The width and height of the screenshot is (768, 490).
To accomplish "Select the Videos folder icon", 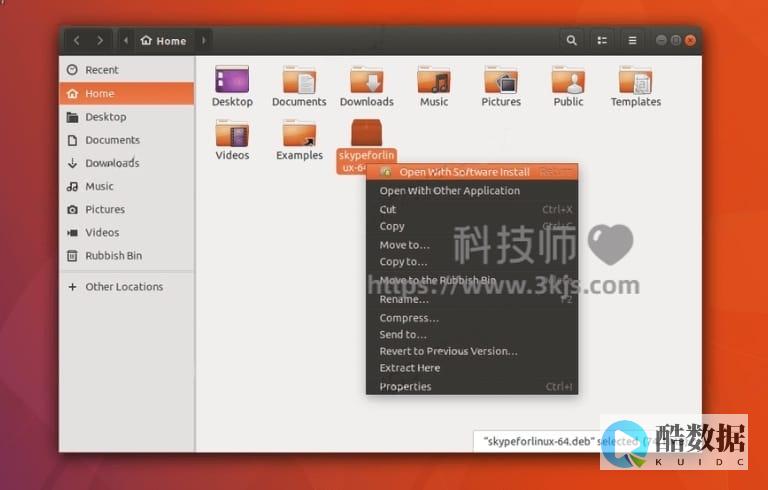I will [232, 133].
